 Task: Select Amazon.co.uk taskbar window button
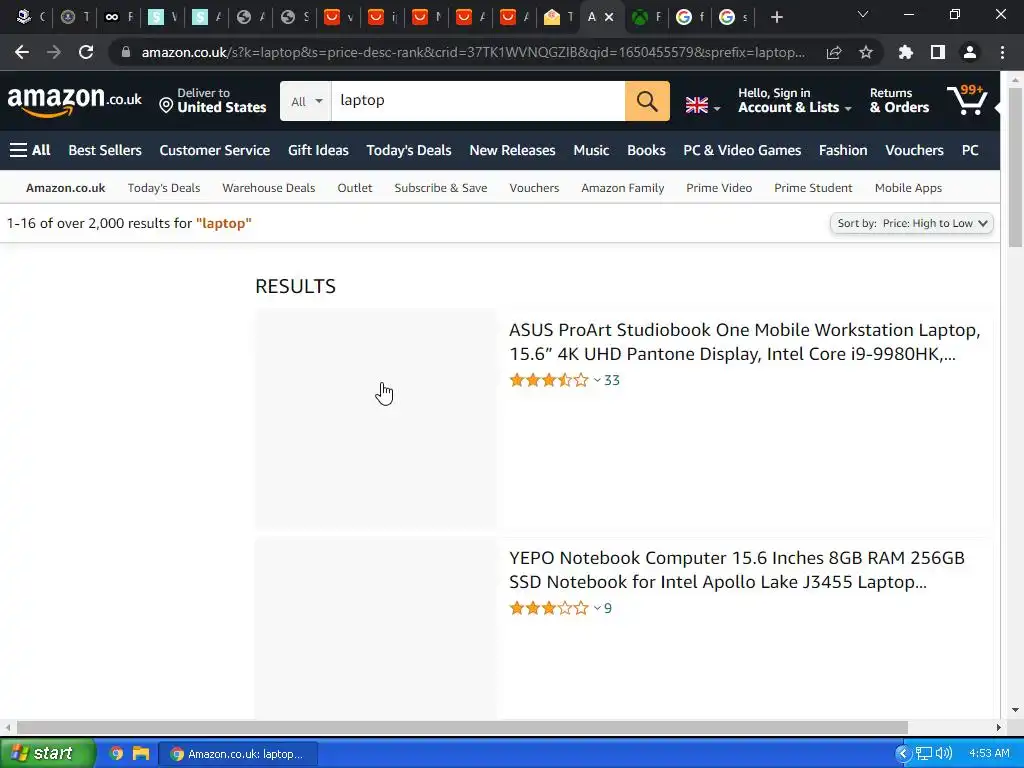(x=238, y=754)
